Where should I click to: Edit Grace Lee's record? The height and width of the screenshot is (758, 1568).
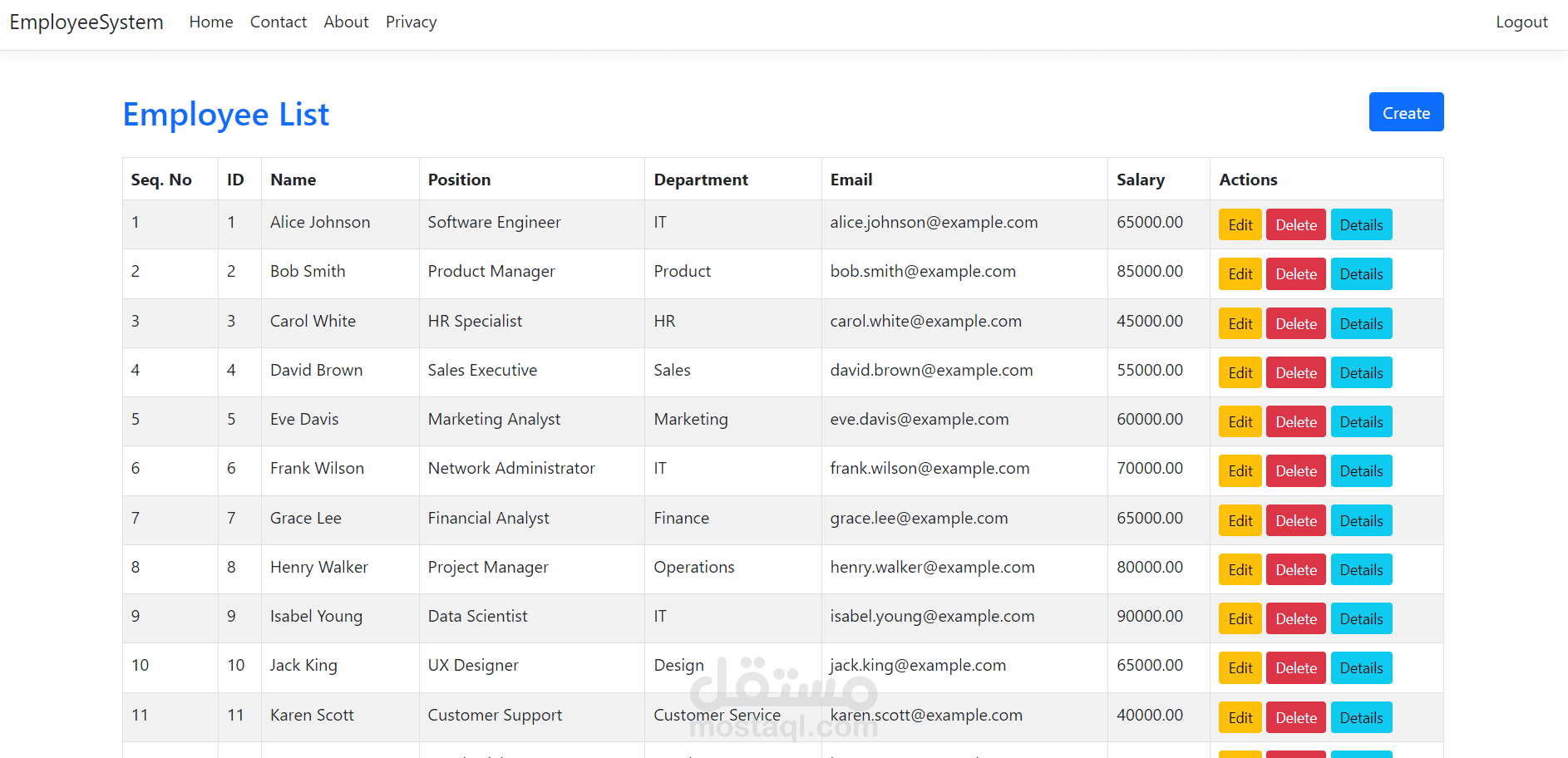tap(1240, 521)
